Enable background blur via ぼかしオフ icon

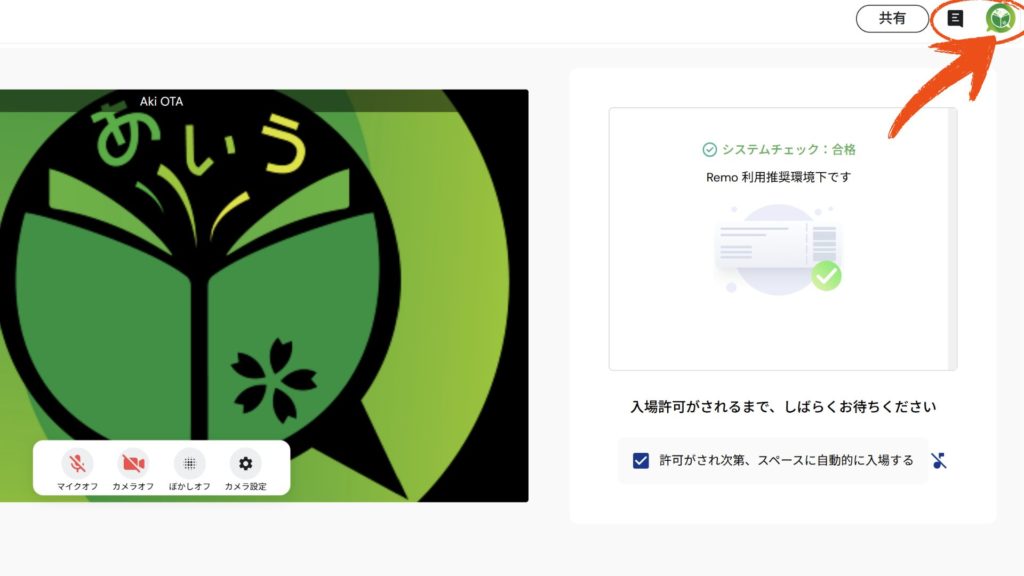pos(189,464)
